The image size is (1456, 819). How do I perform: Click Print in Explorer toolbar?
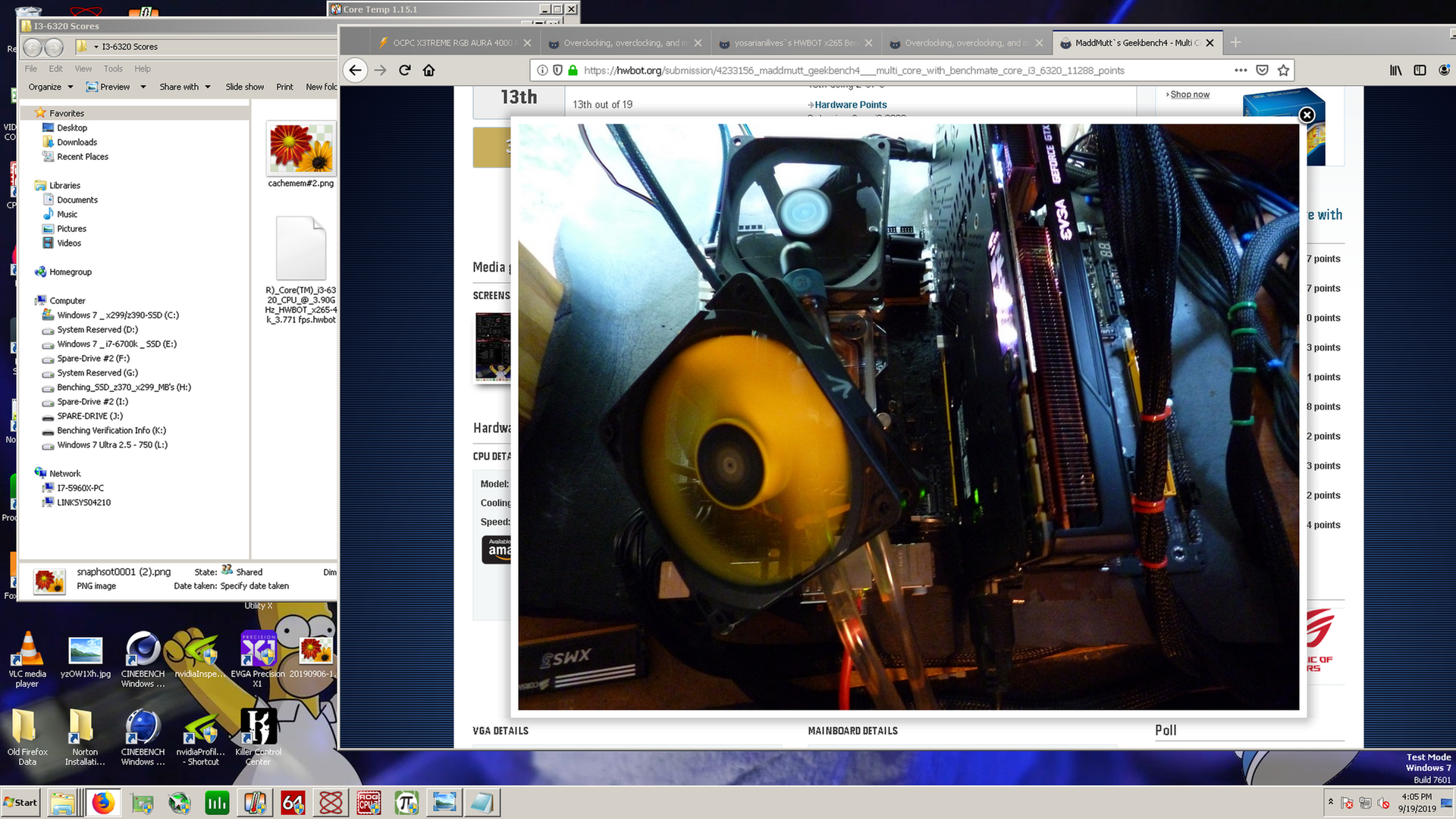284,86
